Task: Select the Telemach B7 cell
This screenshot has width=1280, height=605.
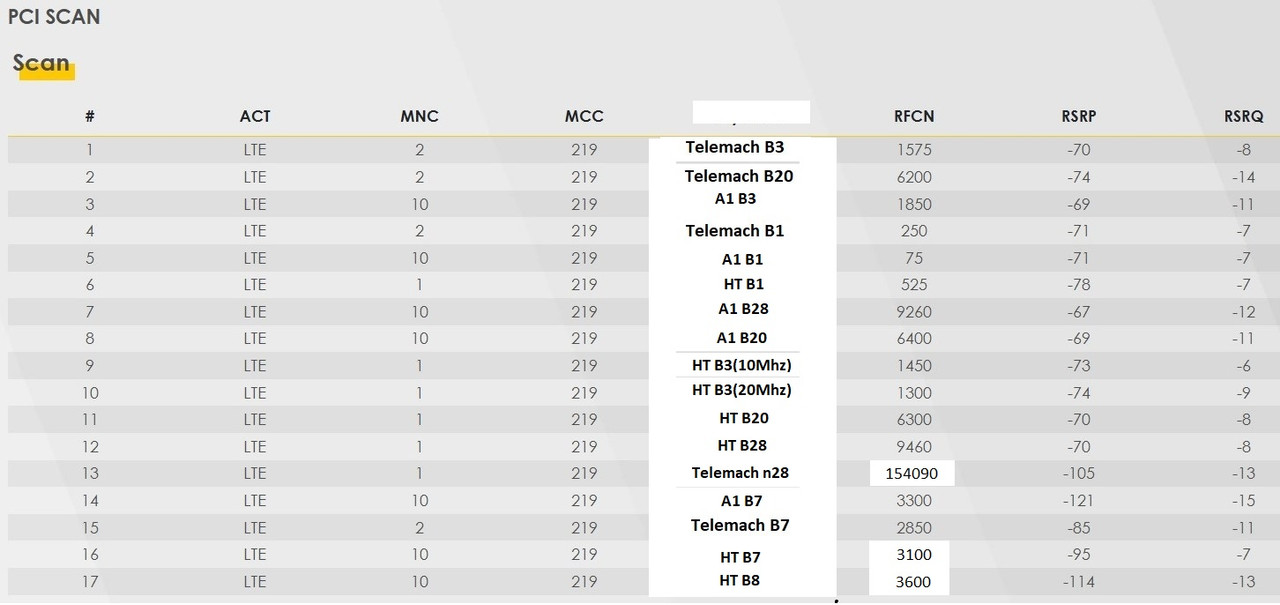Action: 740,525
